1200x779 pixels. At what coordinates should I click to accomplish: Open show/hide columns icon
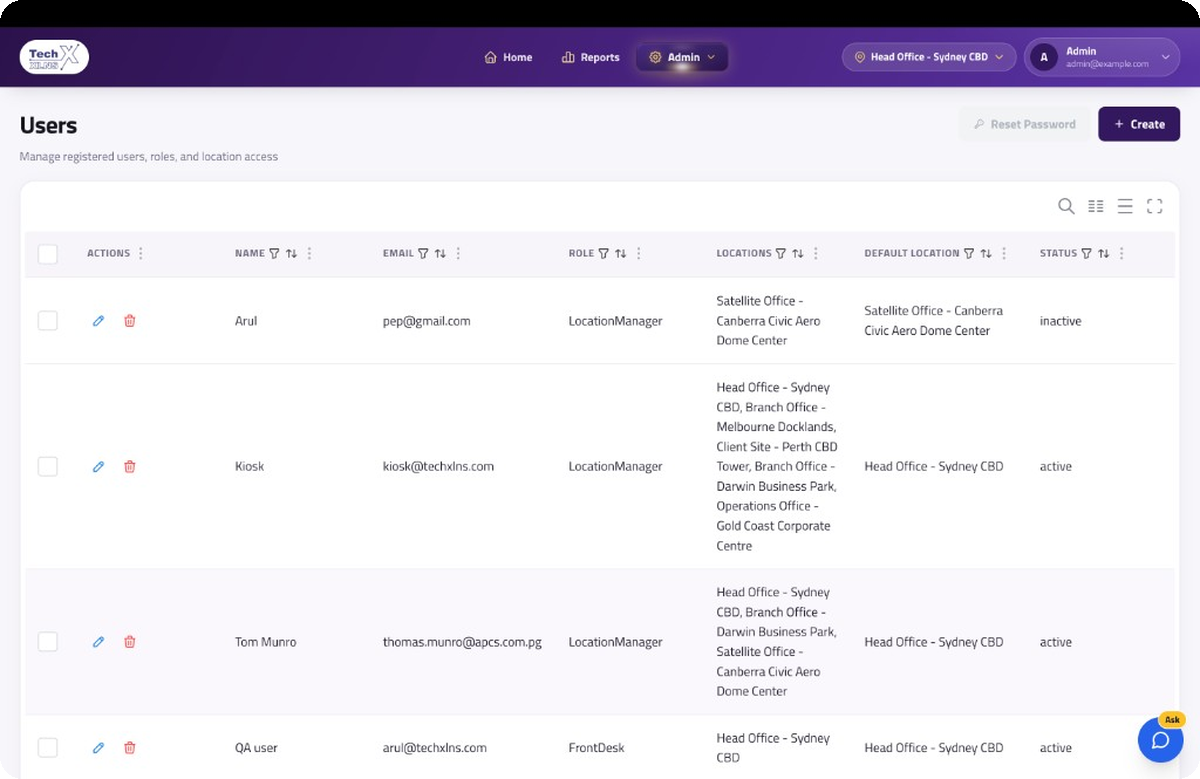[1096, 206]
